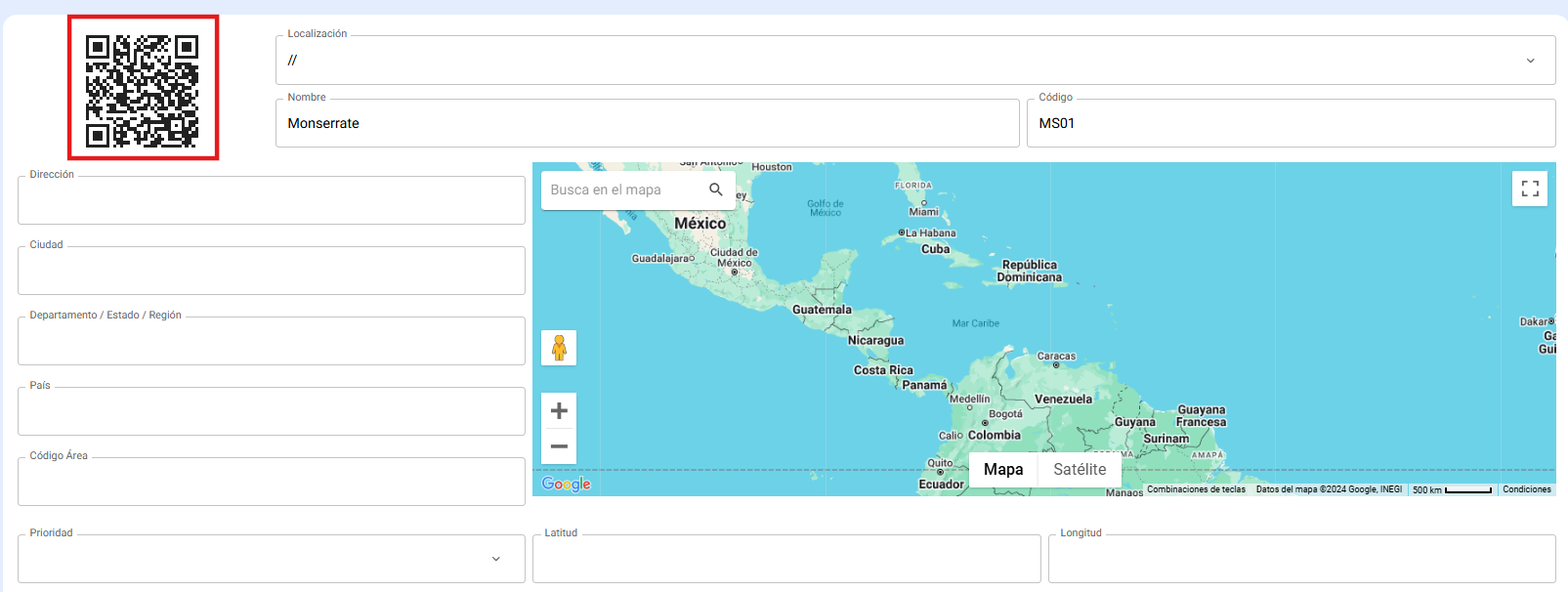This screenshot has height=592, width=1568.
Task: Expand the Localización dropdown
Action: [1530, 61]
